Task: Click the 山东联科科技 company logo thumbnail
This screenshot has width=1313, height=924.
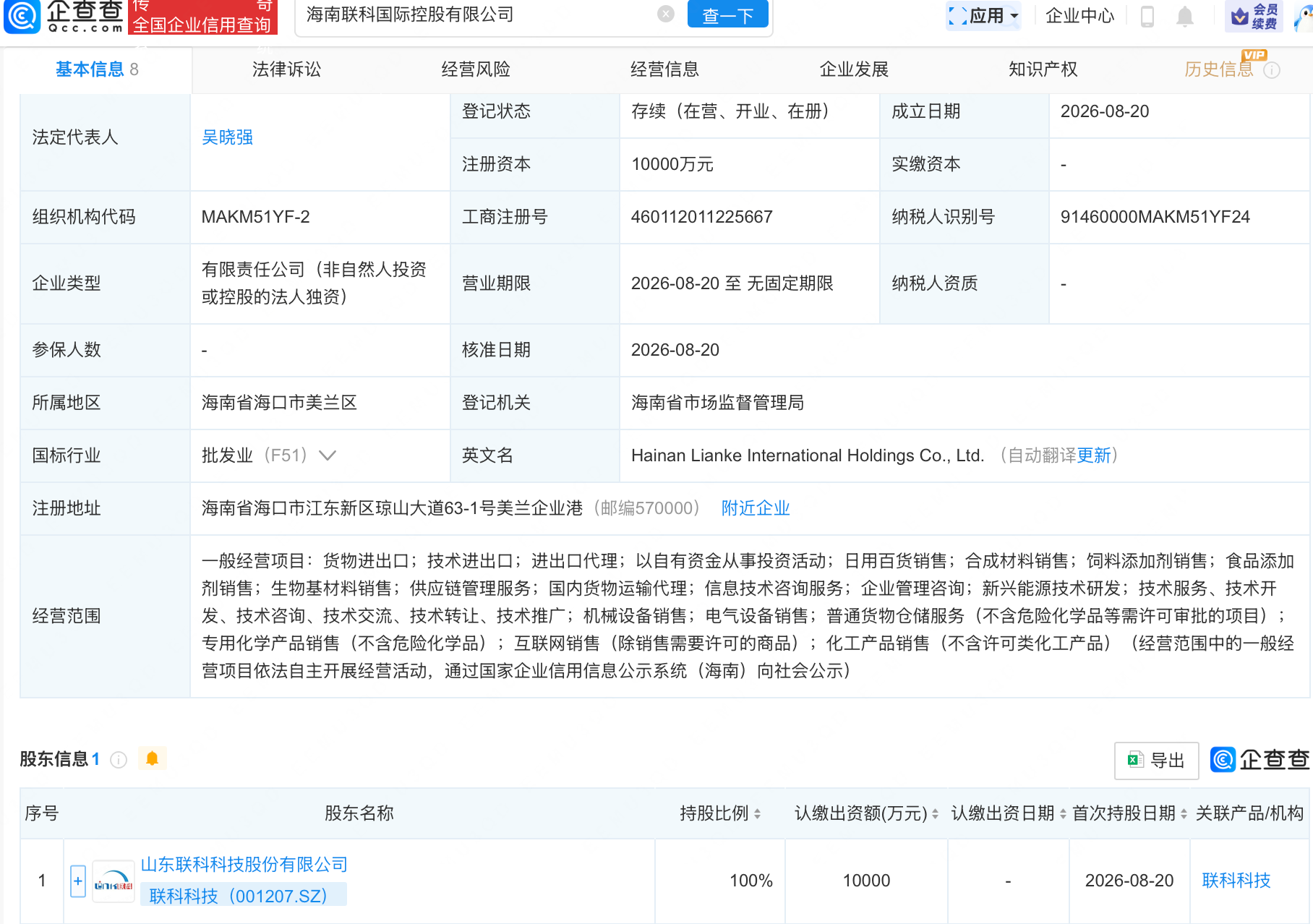Action: point(114,881)
